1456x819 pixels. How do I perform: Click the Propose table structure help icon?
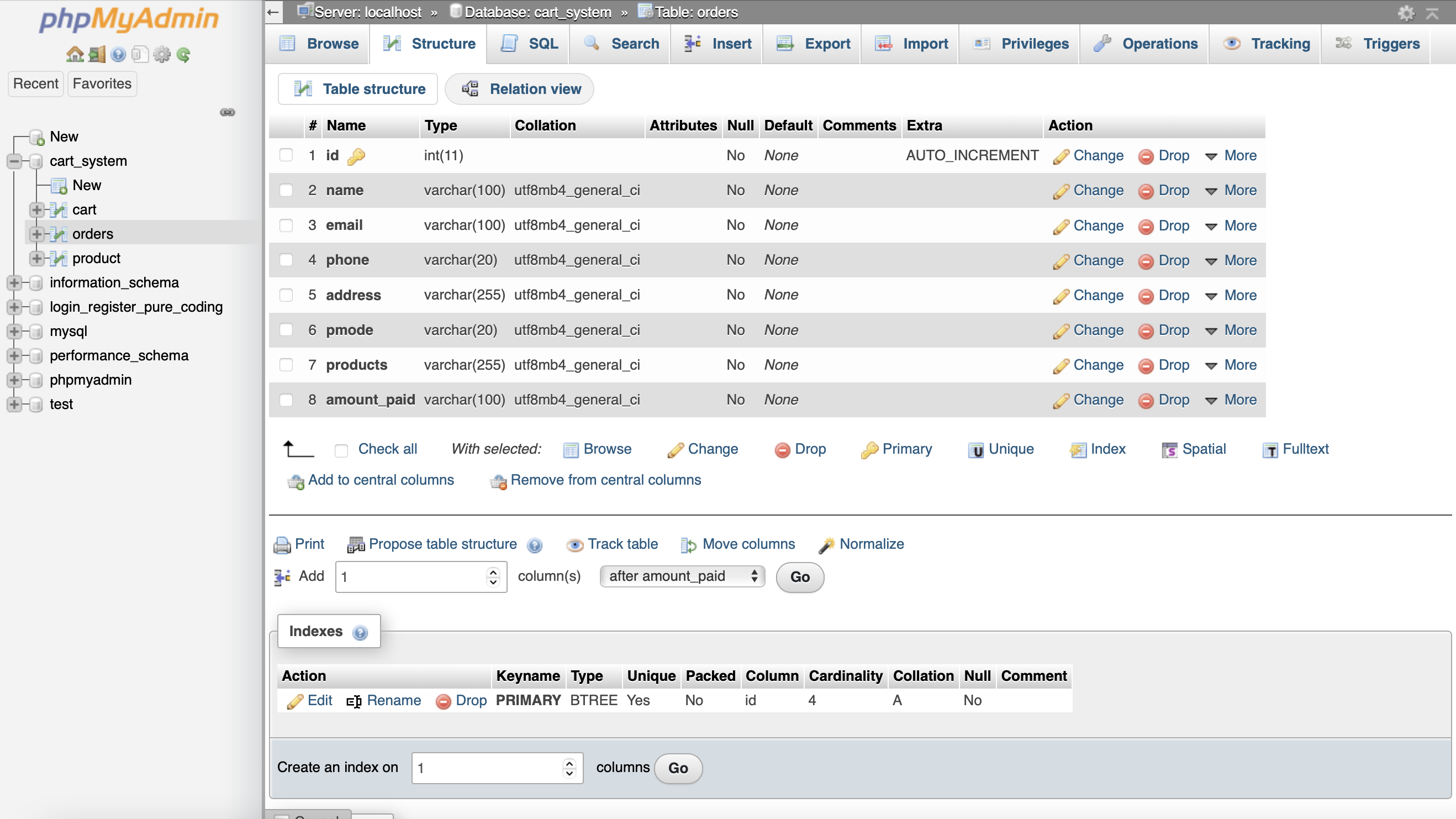coord(534,545)
